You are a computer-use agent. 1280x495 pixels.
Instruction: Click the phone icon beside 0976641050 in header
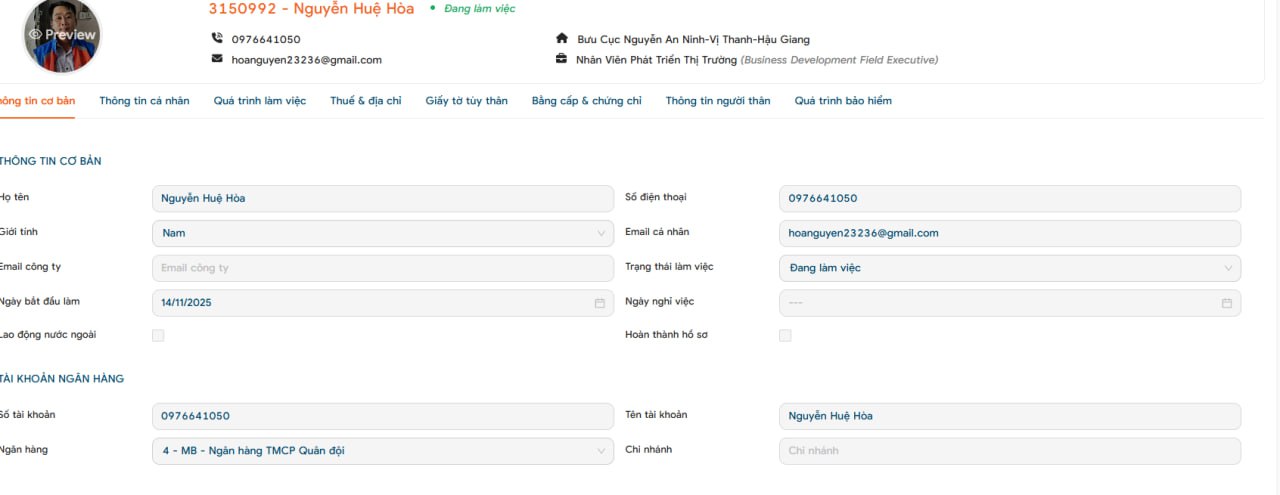point(217,38)
